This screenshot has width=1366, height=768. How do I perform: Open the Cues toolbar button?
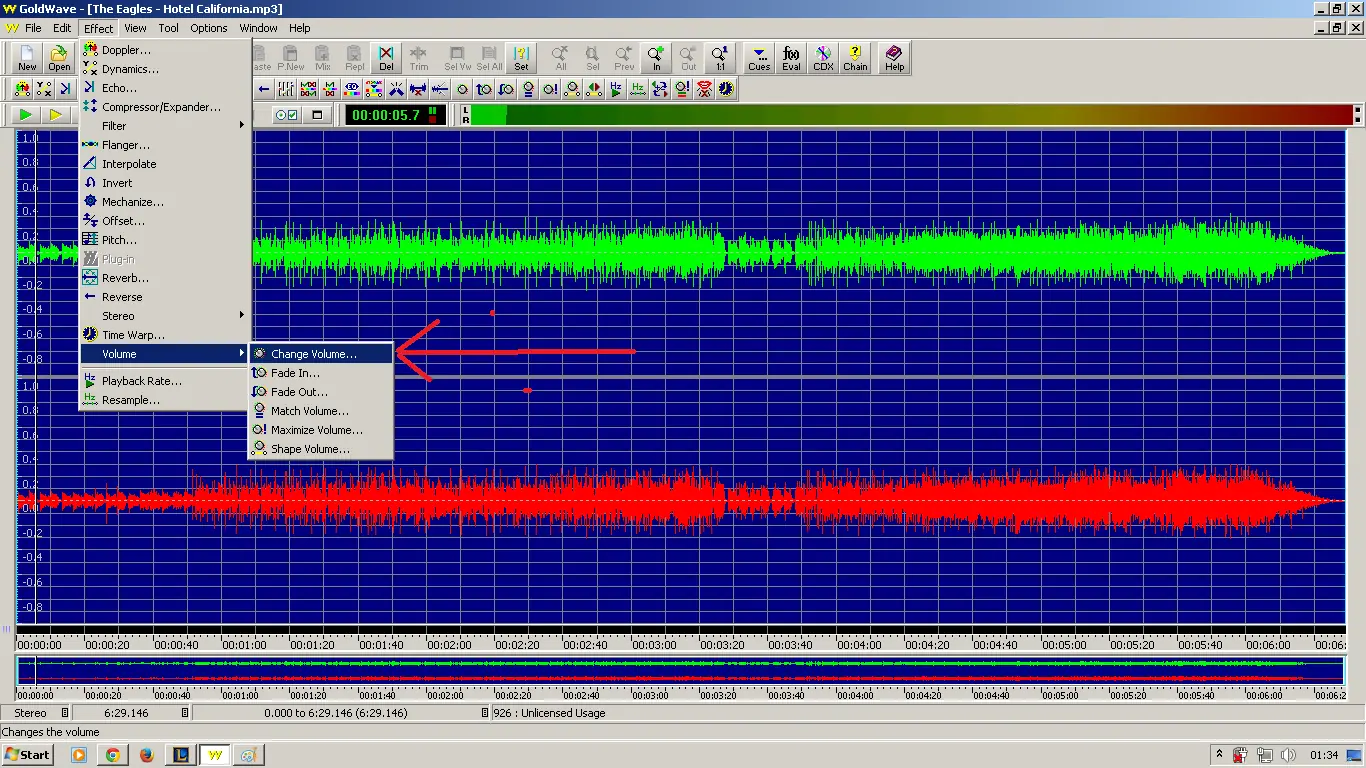[759, 58]
